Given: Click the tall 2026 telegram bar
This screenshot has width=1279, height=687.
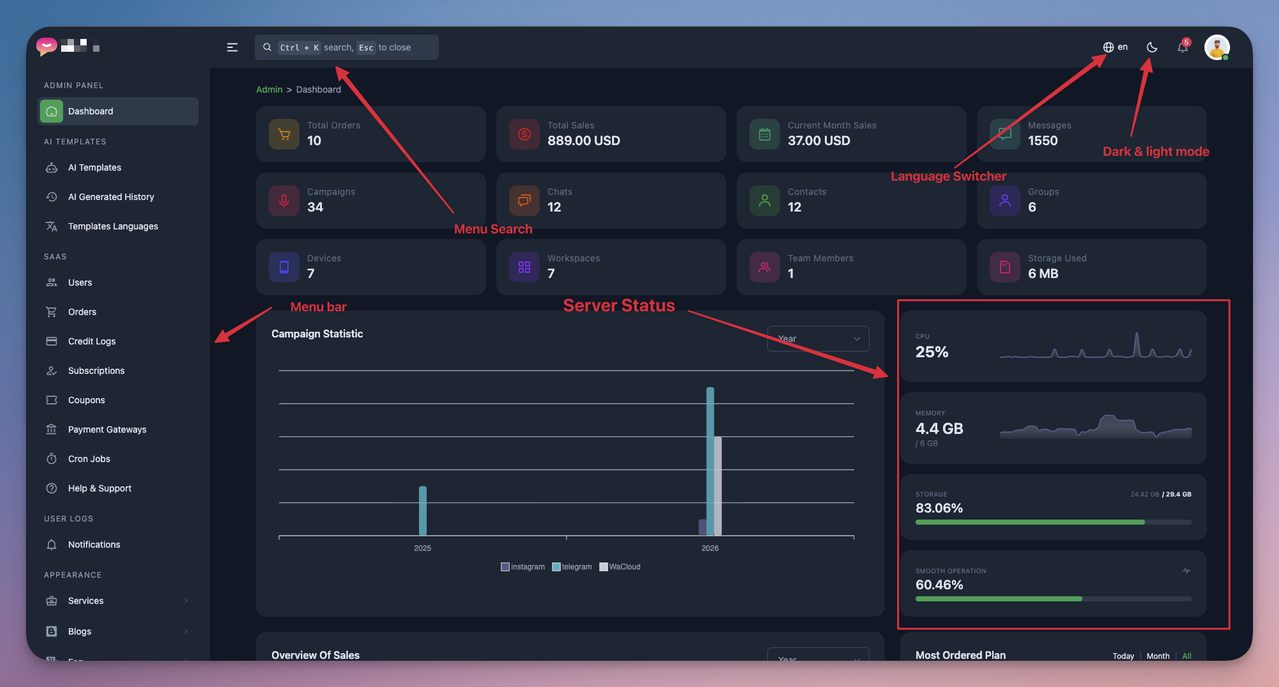Looking at the screenshot, I should [710, 461].
